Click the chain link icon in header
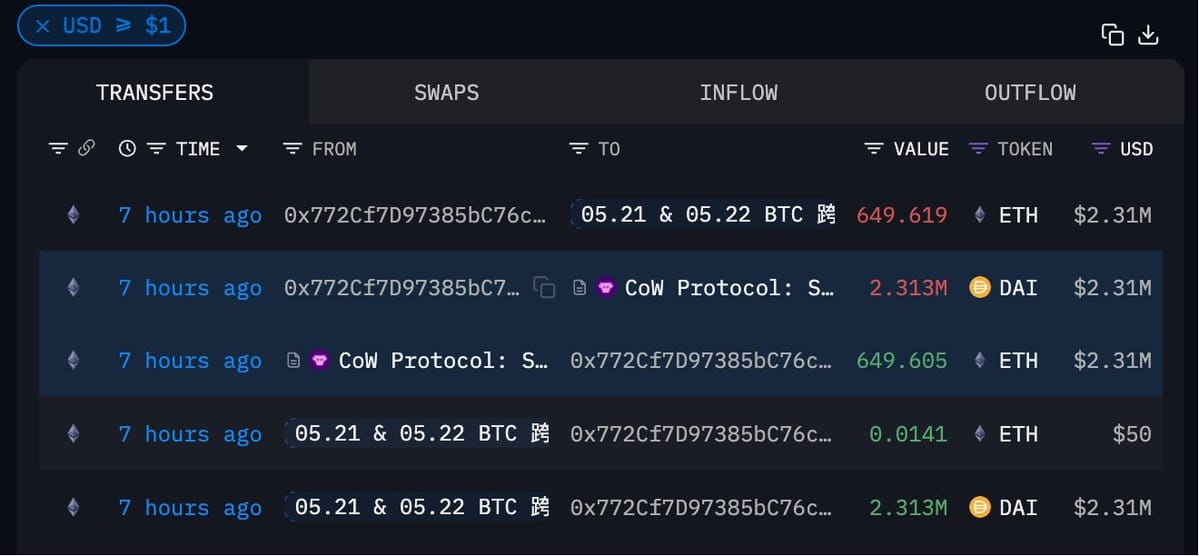The width and height of the screenshot is (1199, 556). click(x=86, y=148)
